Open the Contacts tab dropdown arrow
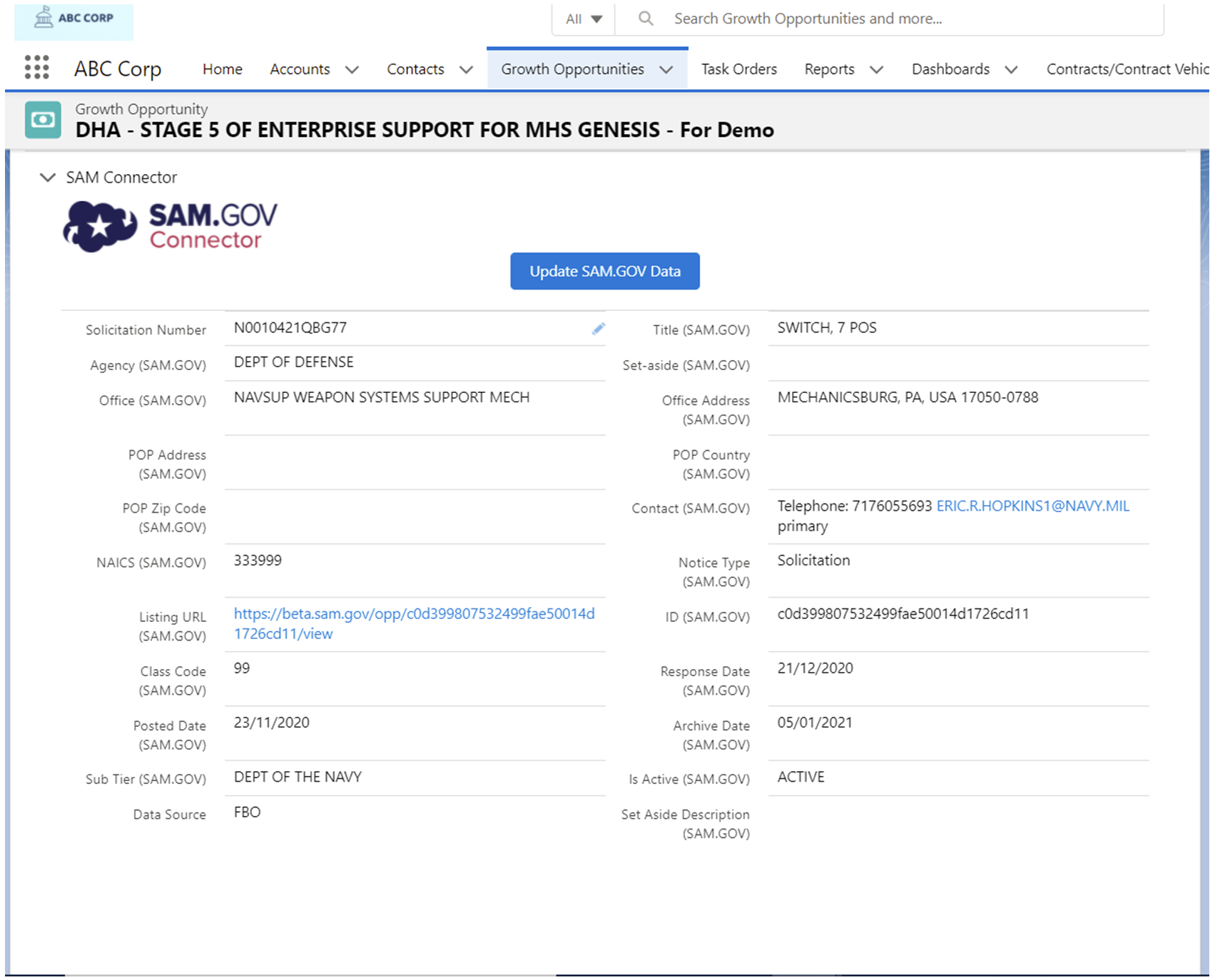Image resolution: width=1210 pixels, height=980 pixels. pyautogui.click(x=466, y=69)
